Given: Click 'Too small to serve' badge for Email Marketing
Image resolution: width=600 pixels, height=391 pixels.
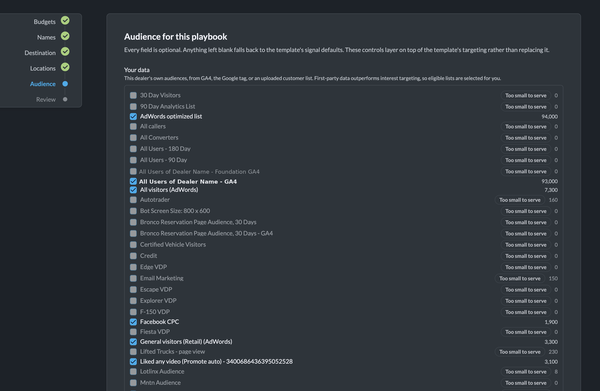Looking at the screenshot, I should tap(520, 278).
